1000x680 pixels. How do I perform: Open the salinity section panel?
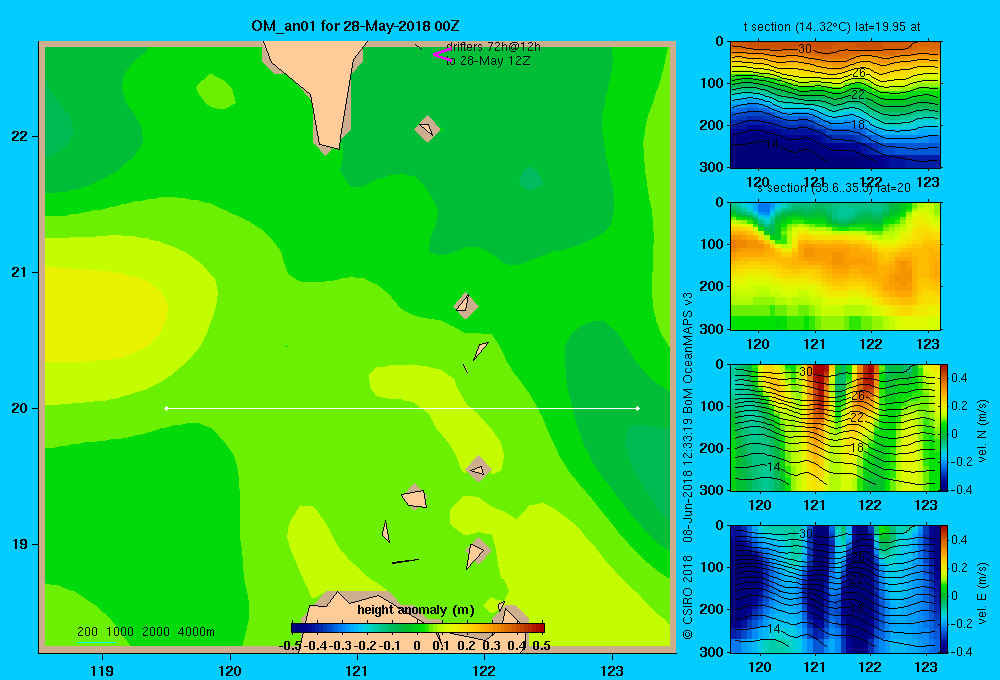835,266
